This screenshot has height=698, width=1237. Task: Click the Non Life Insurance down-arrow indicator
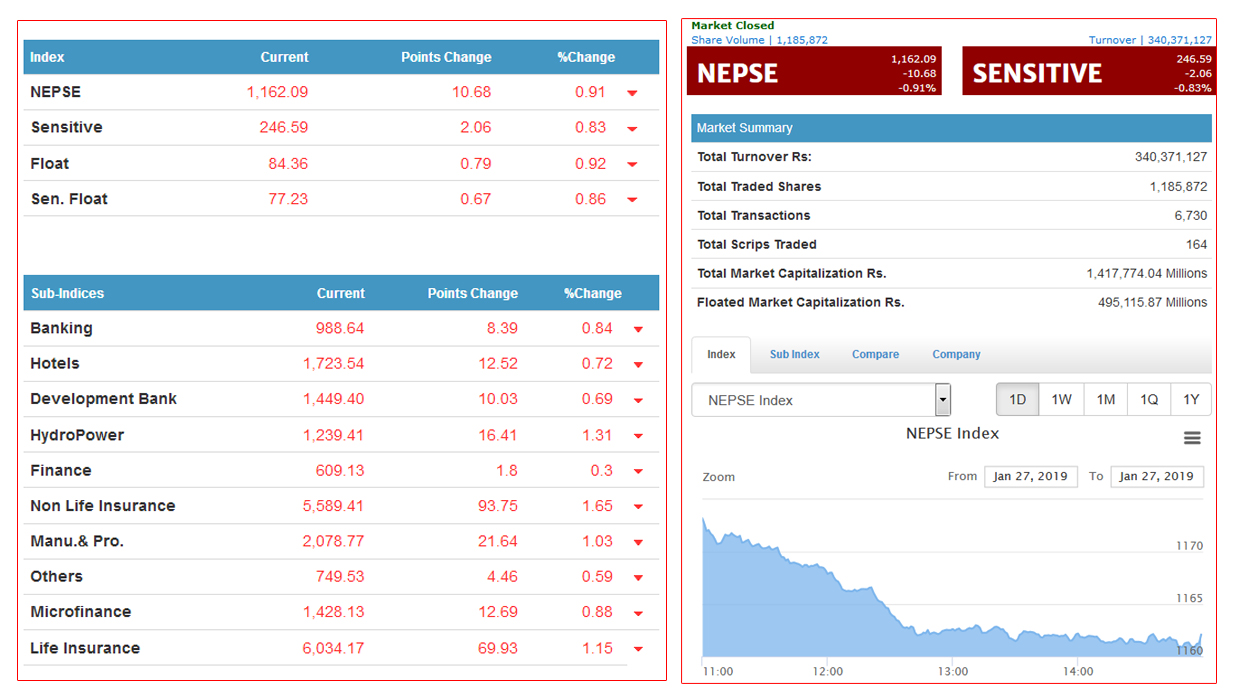[638, 507]
